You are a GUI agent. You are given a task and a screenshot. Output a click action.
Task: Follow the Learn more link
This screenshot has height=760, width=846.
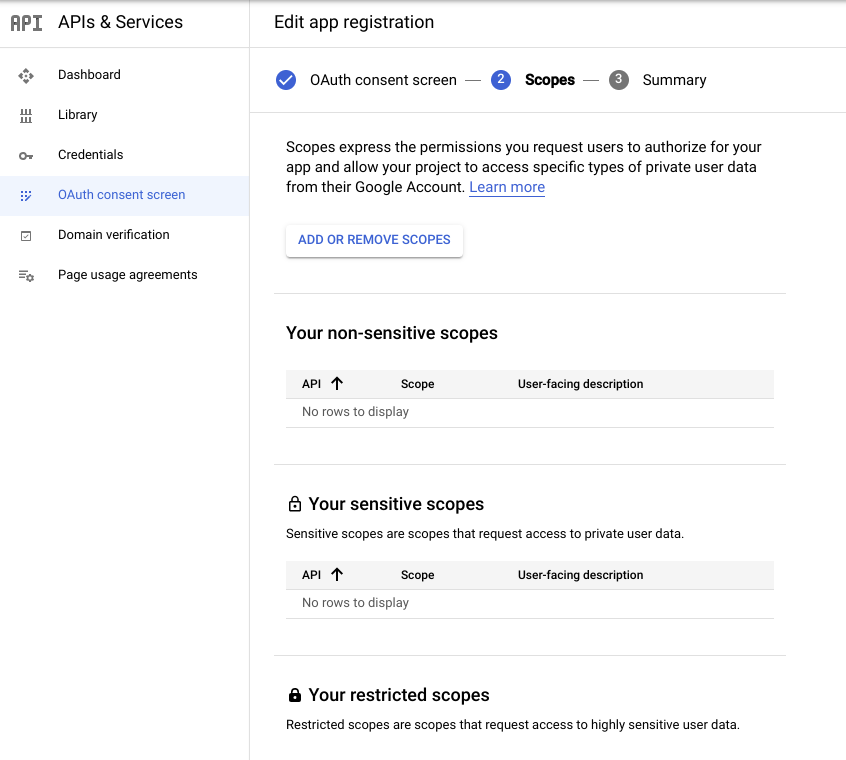click(507, 187)
